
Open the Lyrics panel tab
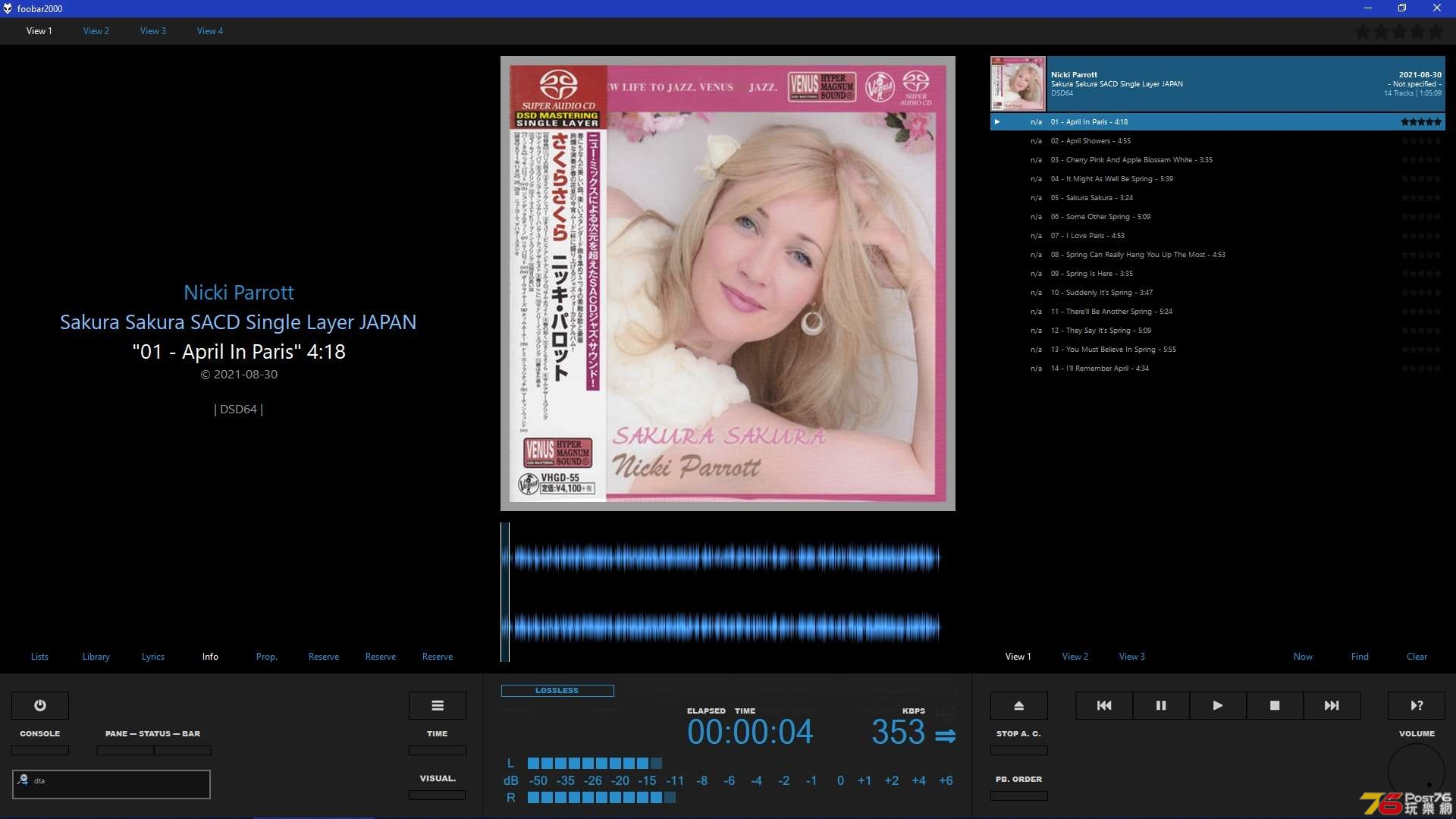click(x=153, y=657)
